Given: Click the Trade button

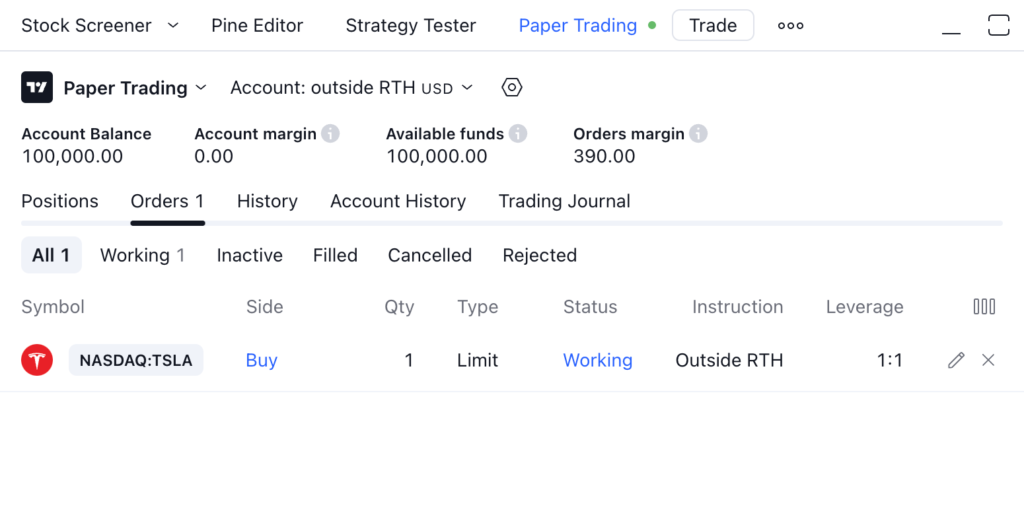Looking at the screenshot, I should (712, 26).
